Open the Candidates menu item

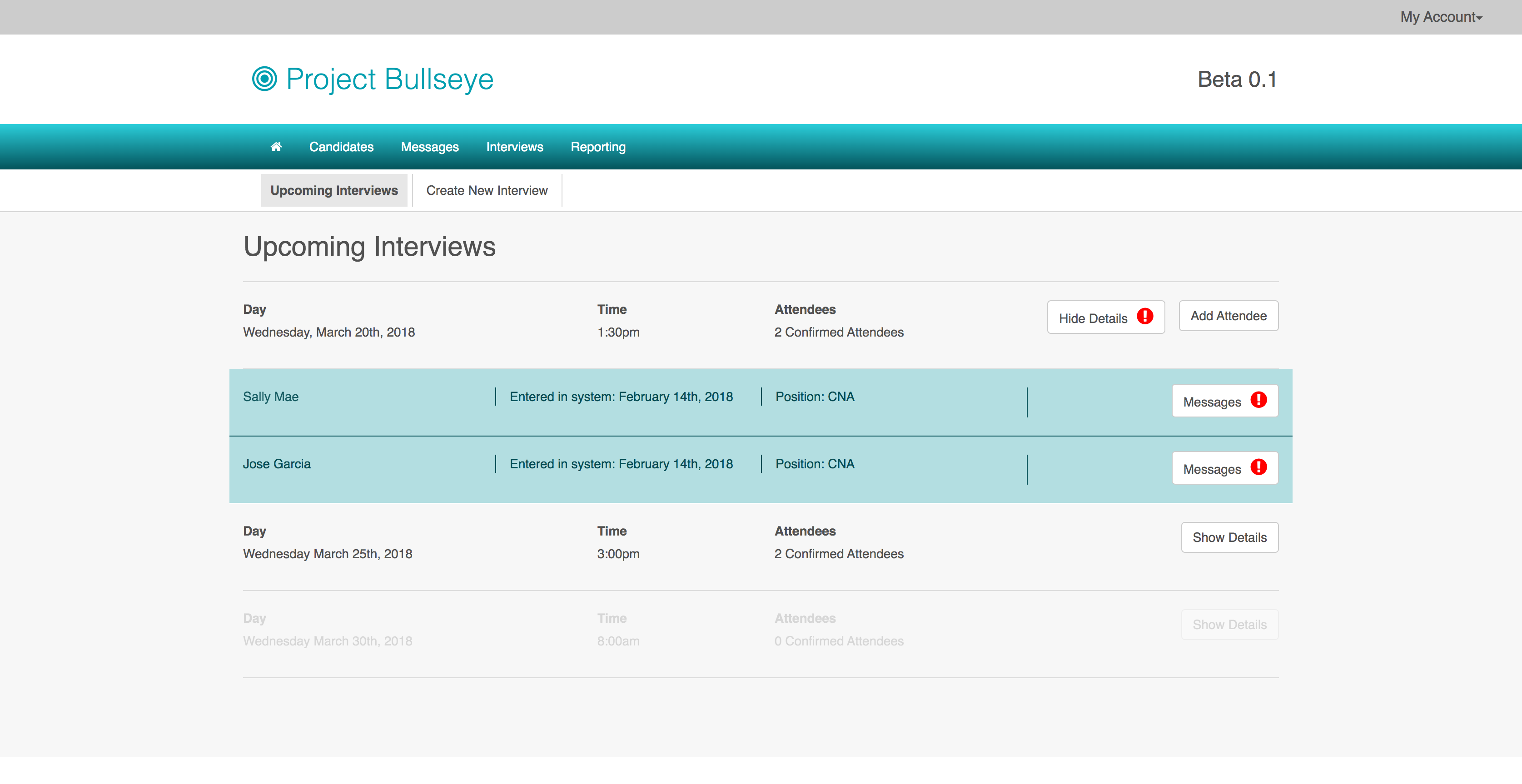click(x=341, y=147)
